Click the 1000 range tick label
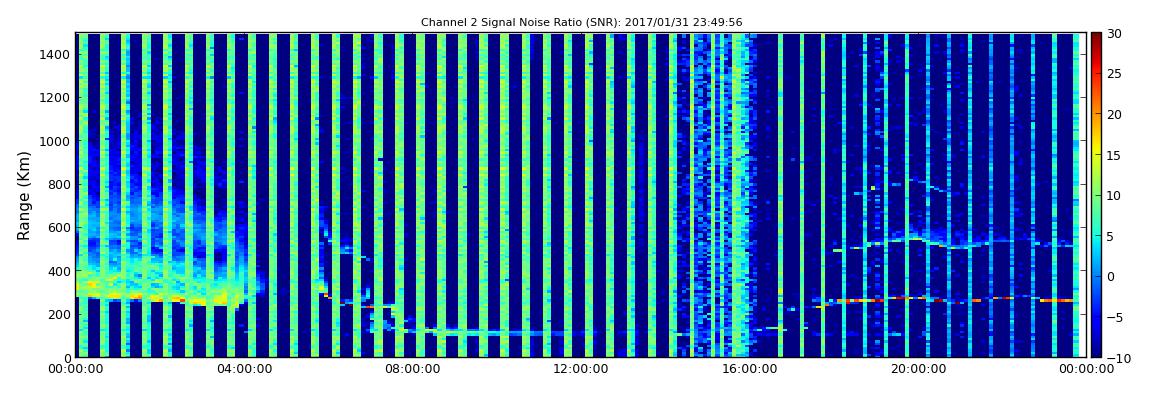 pyautogui.click(x=56, y=141)
